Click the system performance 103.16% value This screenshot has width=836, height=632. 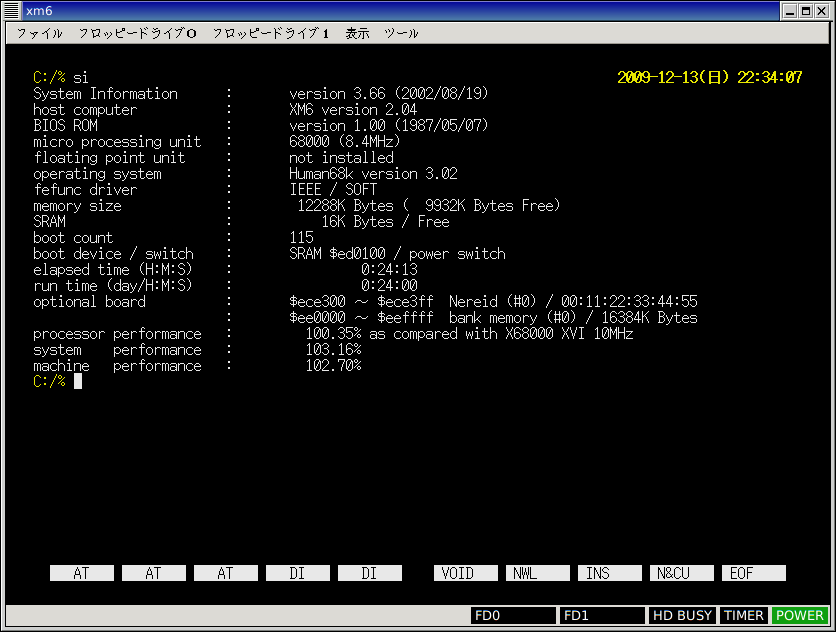coord(333,350)
